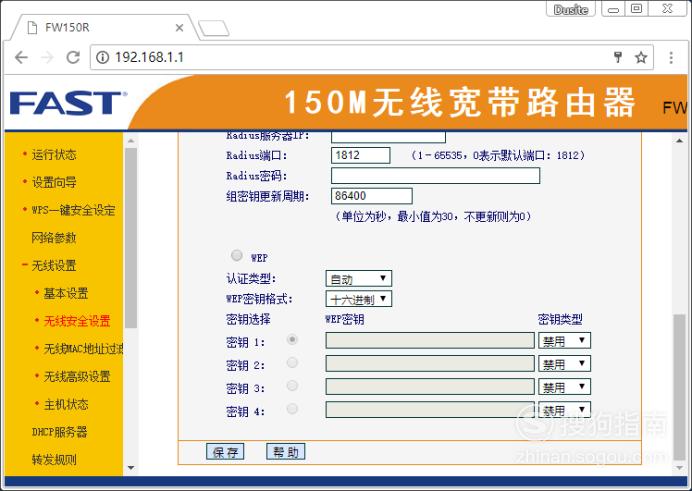Reload the page with refresh icon
Image resolution: width=692 pixels, height=491 pixels.
73,57
